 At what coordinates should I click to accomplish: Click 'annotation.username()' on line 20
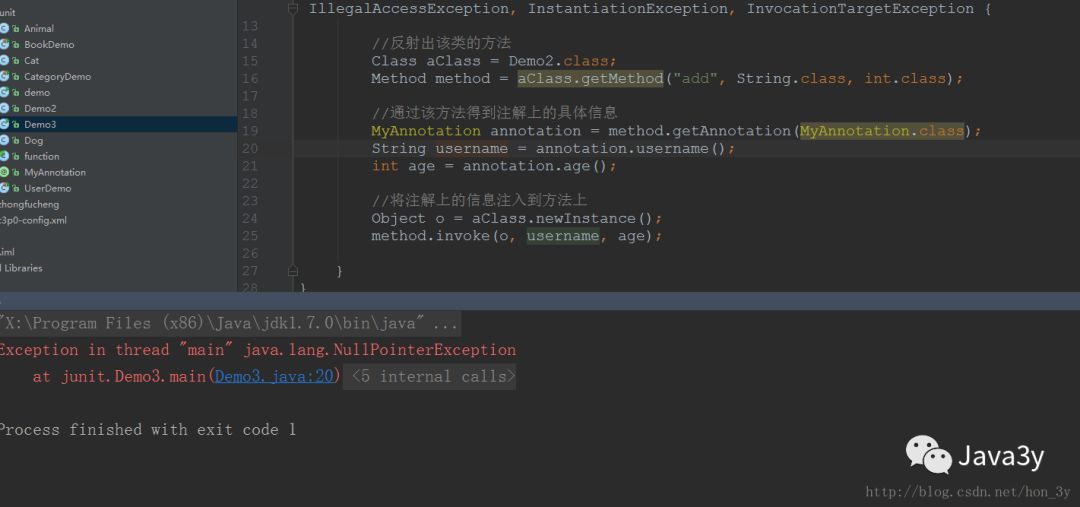[x=630, y=149]
